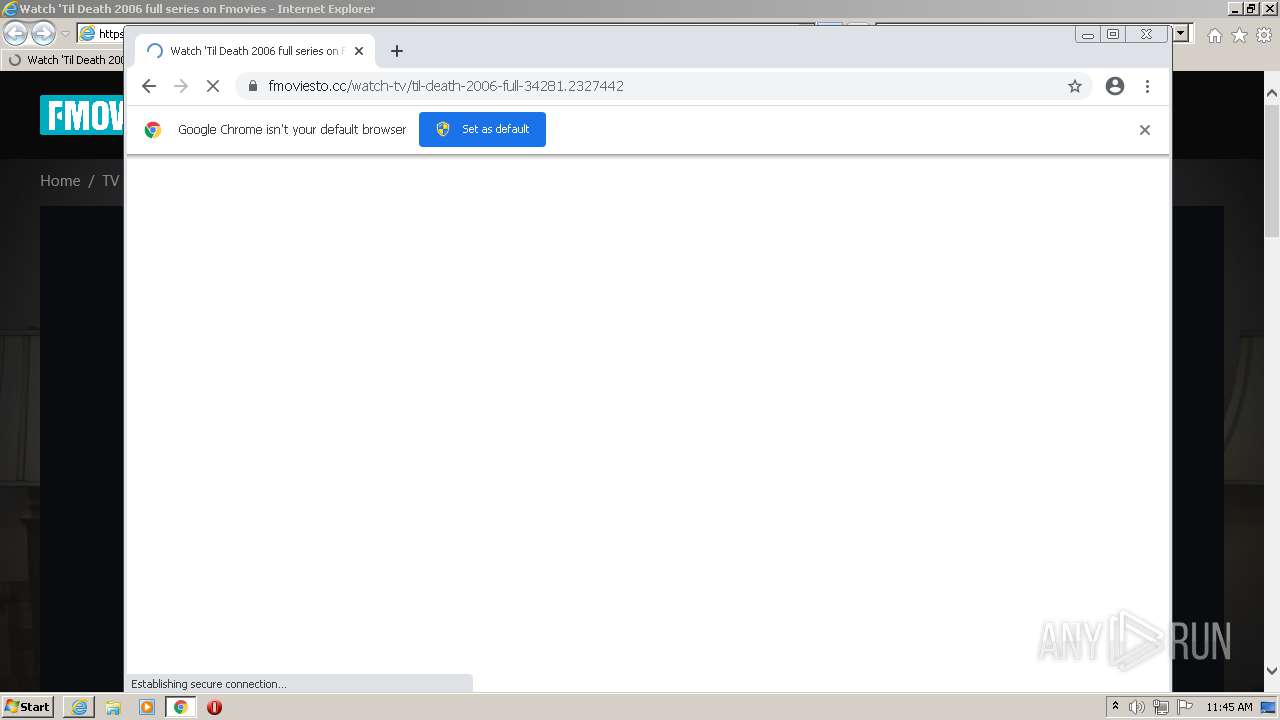Open Internet Explorer Home icon
The image size is (1280, 720).
(1214, 35)
